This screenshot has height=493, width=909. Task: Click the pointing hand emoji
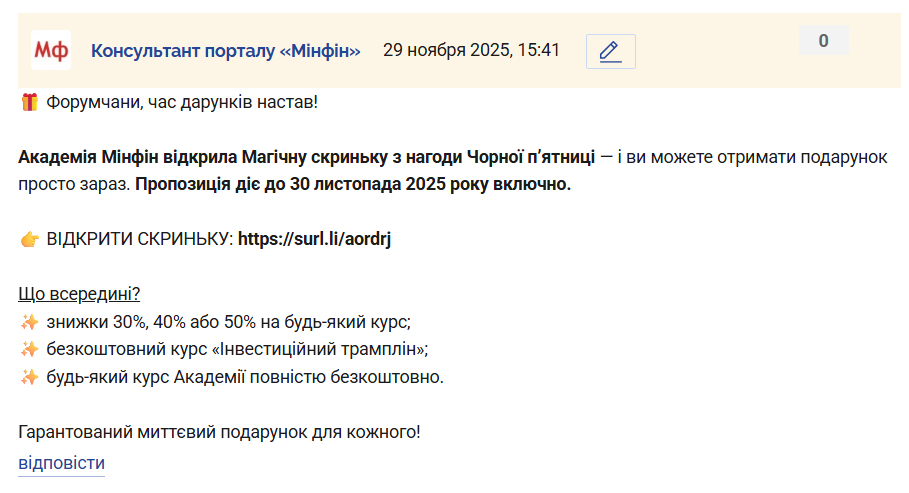tap(29, 240)
